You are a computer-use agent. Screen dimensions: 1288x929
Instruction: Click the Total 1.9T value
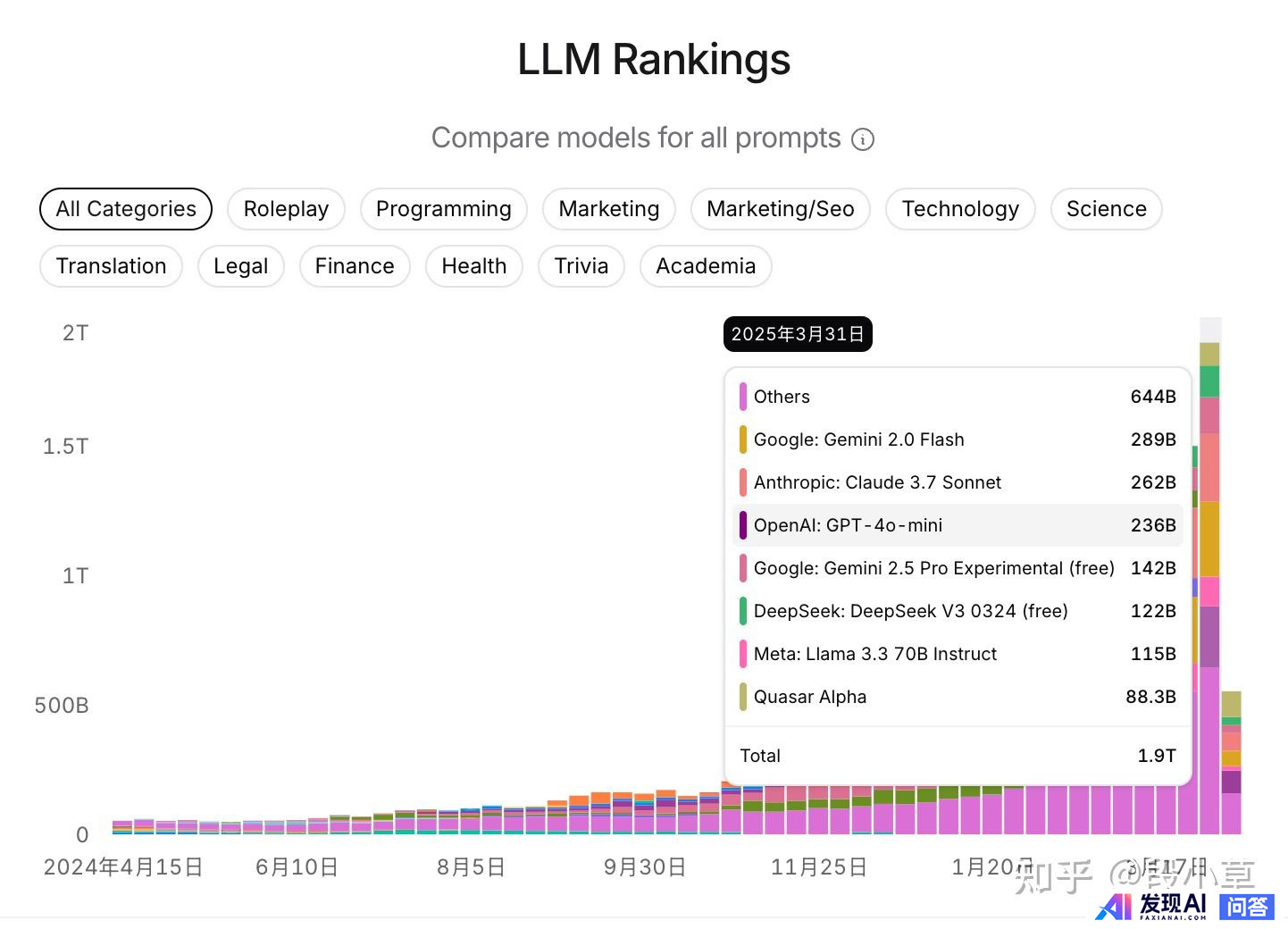click(x=1157, y=756)
